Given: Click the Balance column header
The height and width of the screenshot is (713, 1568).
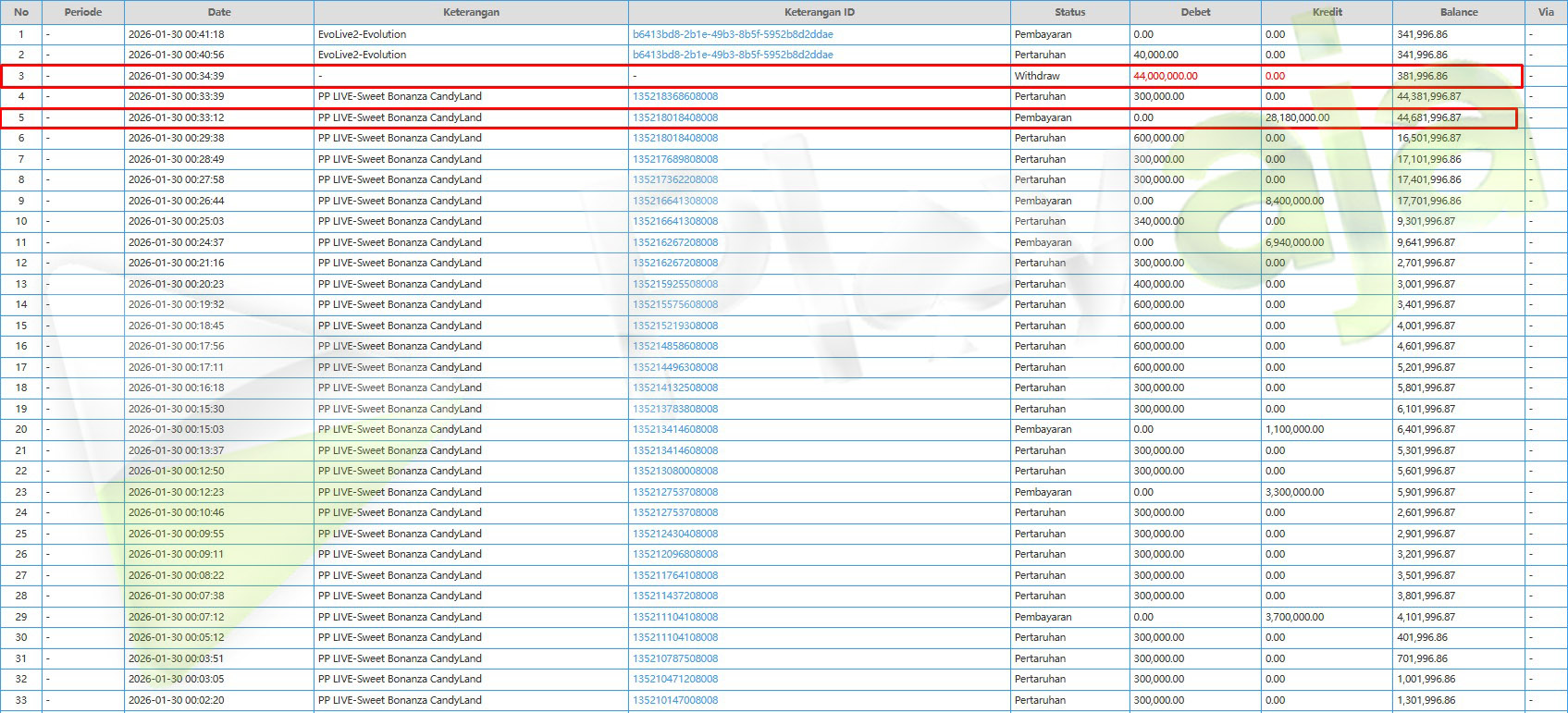Looking at the screenshot, I should [1458, 12].
